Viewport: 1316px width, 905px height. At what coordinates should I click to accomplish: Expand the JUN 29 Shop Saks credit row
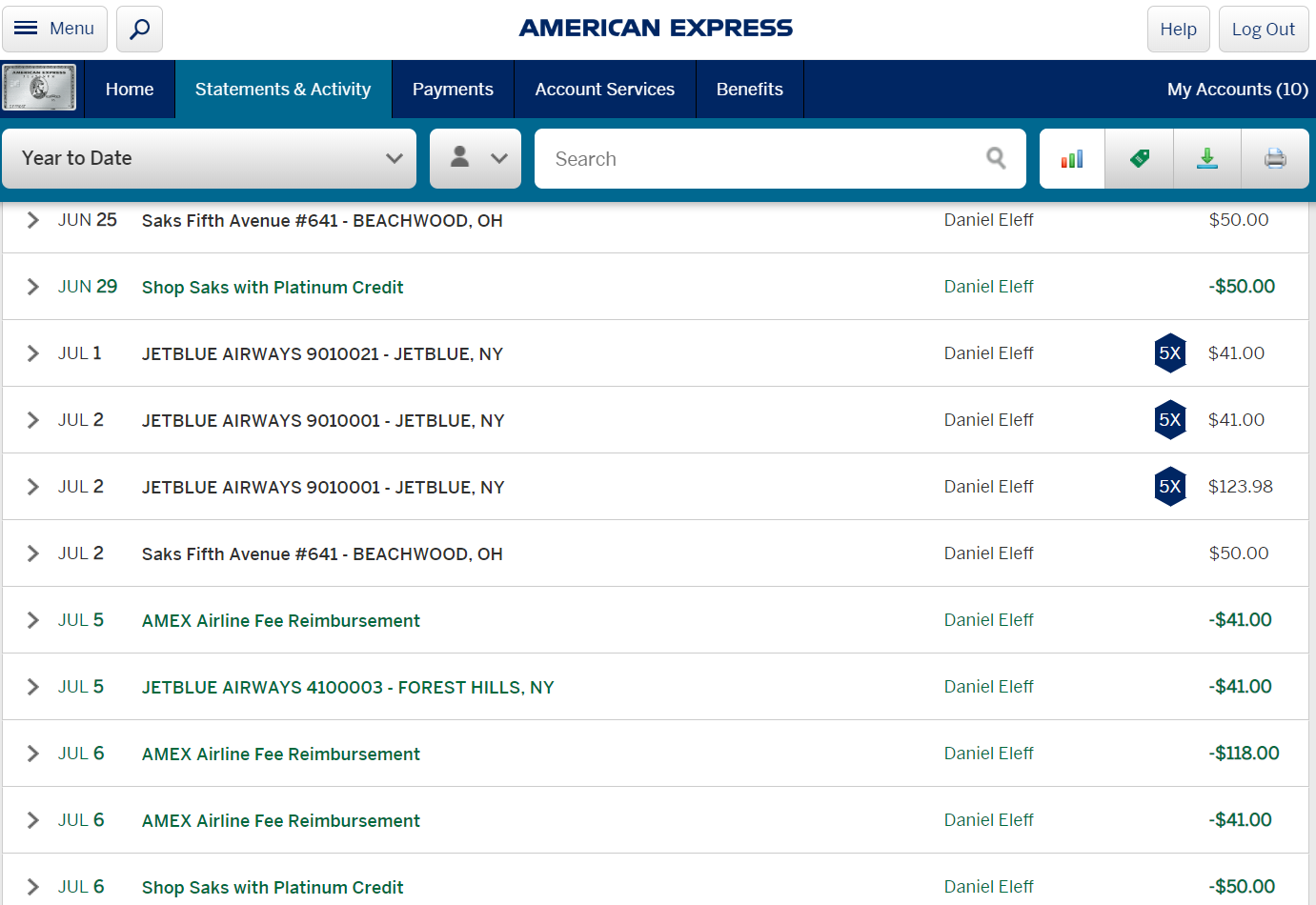click(33, 287)
